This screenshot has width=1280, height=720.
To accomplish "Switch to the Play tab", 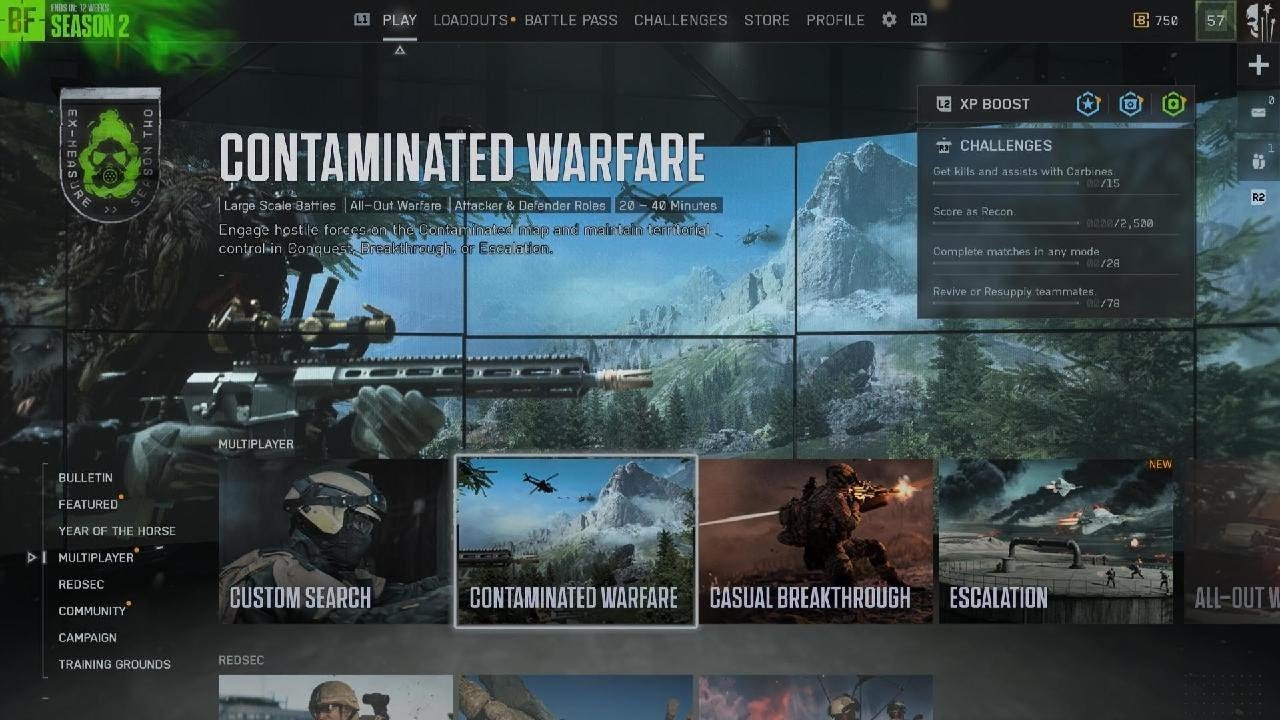I will 400,20.
